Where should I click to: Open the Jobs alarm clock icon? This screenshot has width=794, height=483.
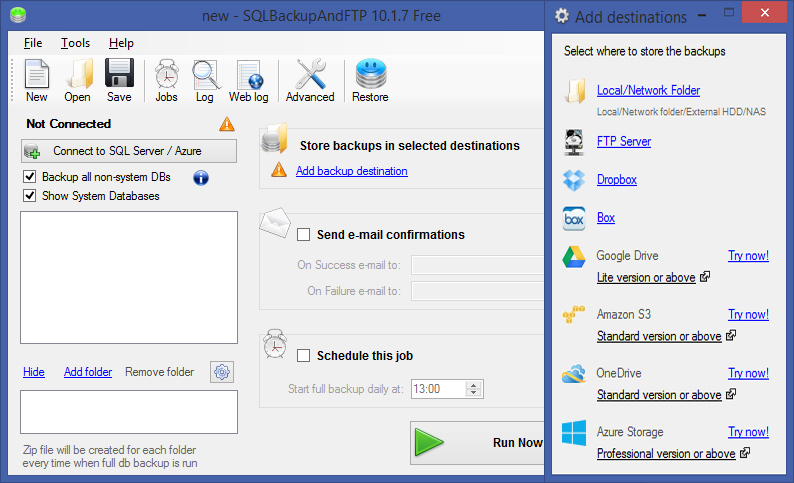[x=167, y=74]
